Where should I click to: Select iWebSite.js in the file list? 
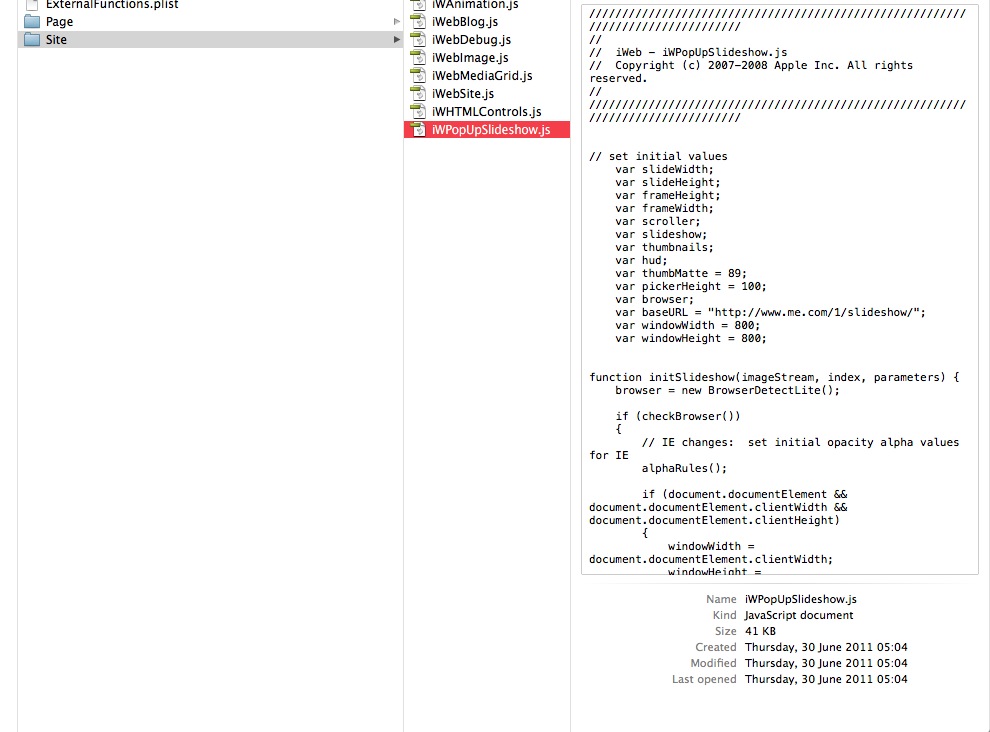coord(463,93)
